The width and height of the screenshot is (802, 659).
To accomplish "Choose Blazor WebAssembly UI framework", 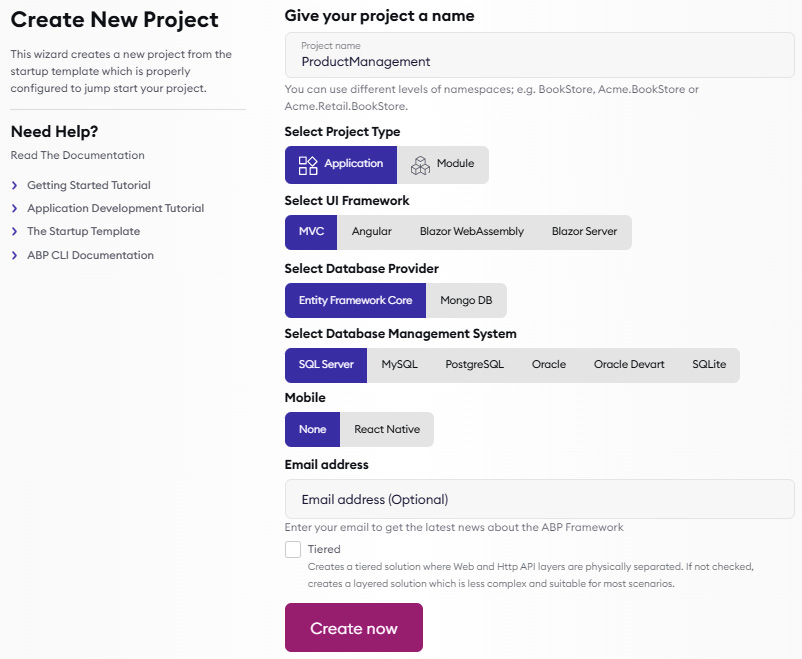I will (x=471, y=232).
